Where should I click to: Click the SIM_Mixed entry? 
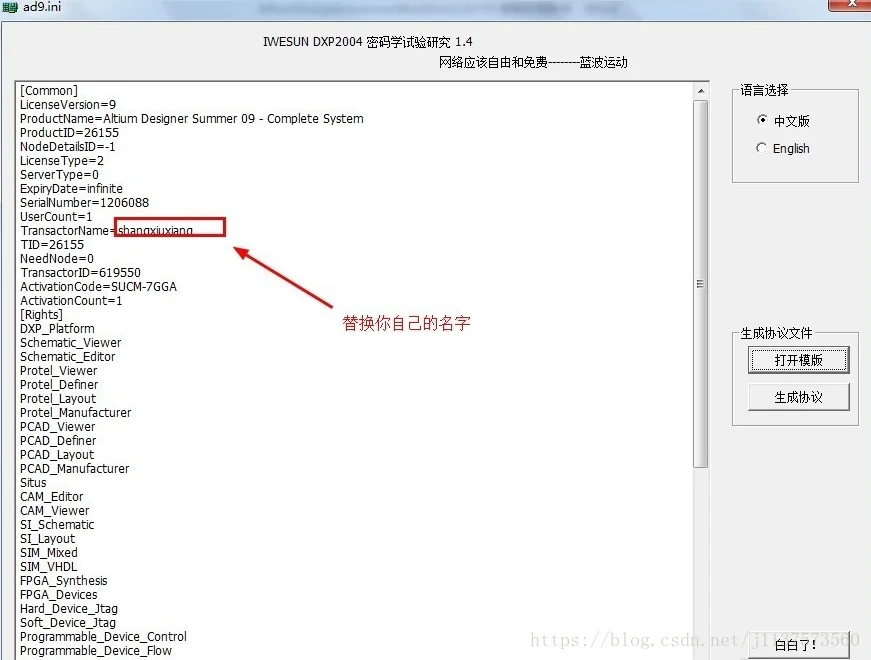point(49,553)
